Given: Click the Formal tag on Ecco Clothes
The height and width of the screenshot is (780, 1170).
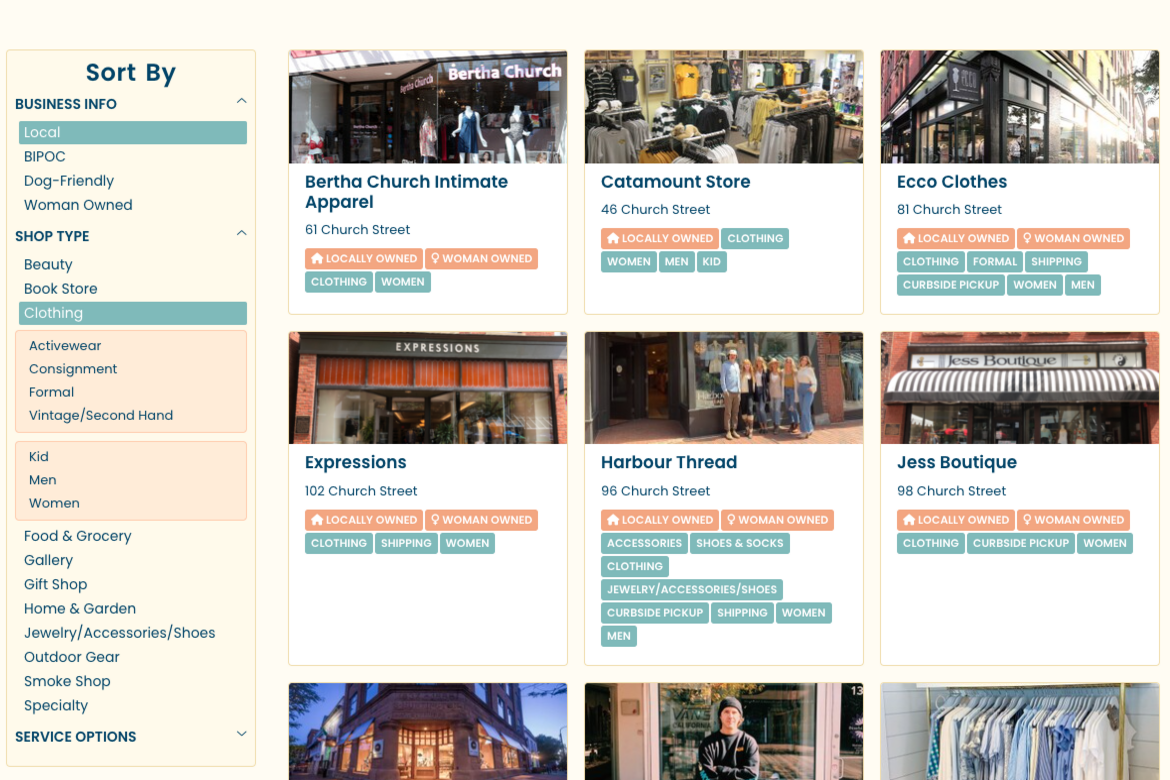Looking at the screenshot, I should coord(995,262).
